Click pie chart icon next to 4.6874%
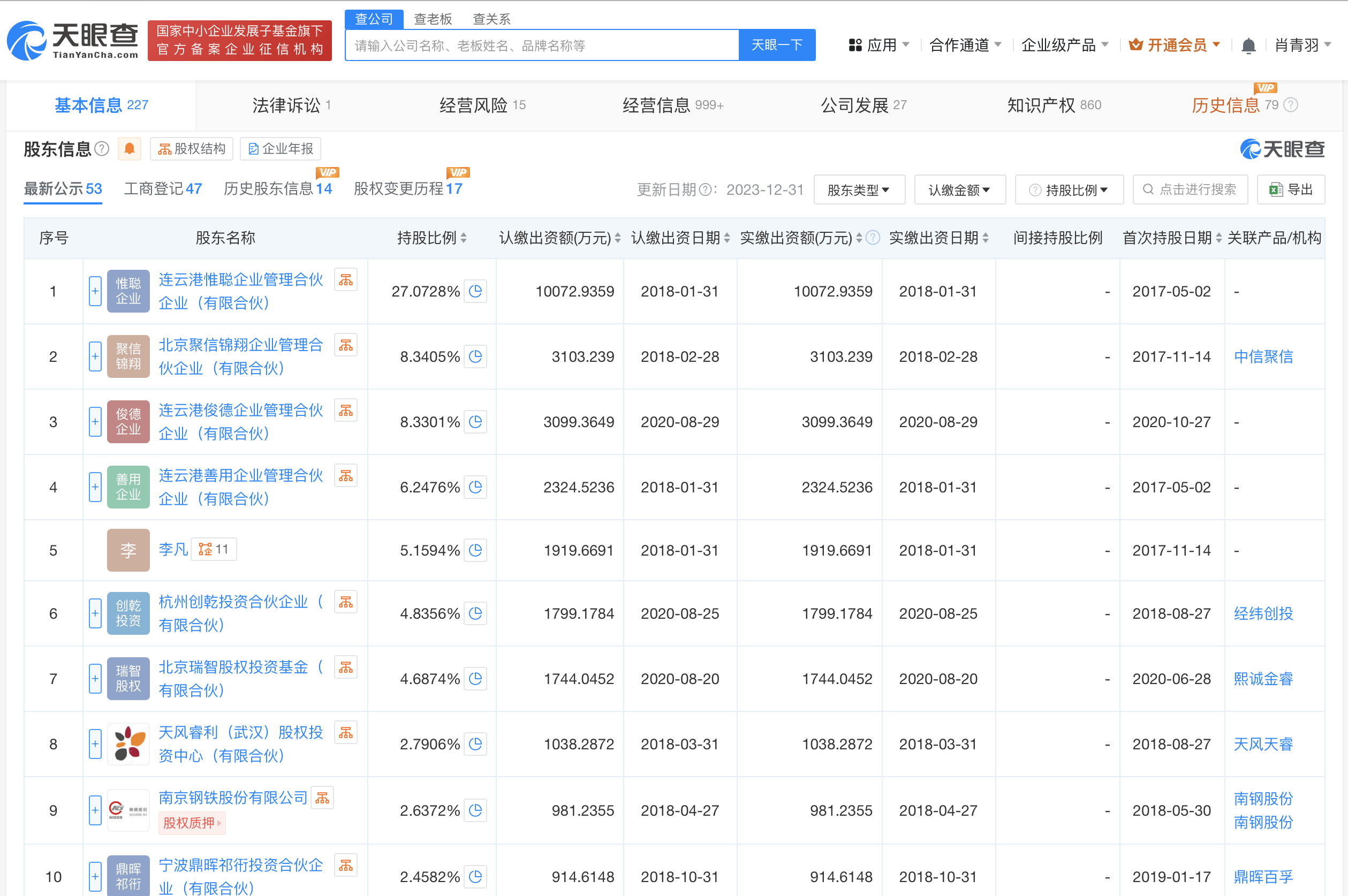The image size is (1348, 896). click(475, 679)
